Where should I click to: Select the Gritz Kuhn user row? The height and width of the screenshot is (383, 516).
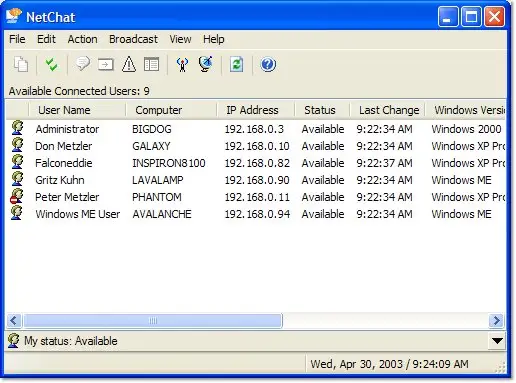[256, 180]
